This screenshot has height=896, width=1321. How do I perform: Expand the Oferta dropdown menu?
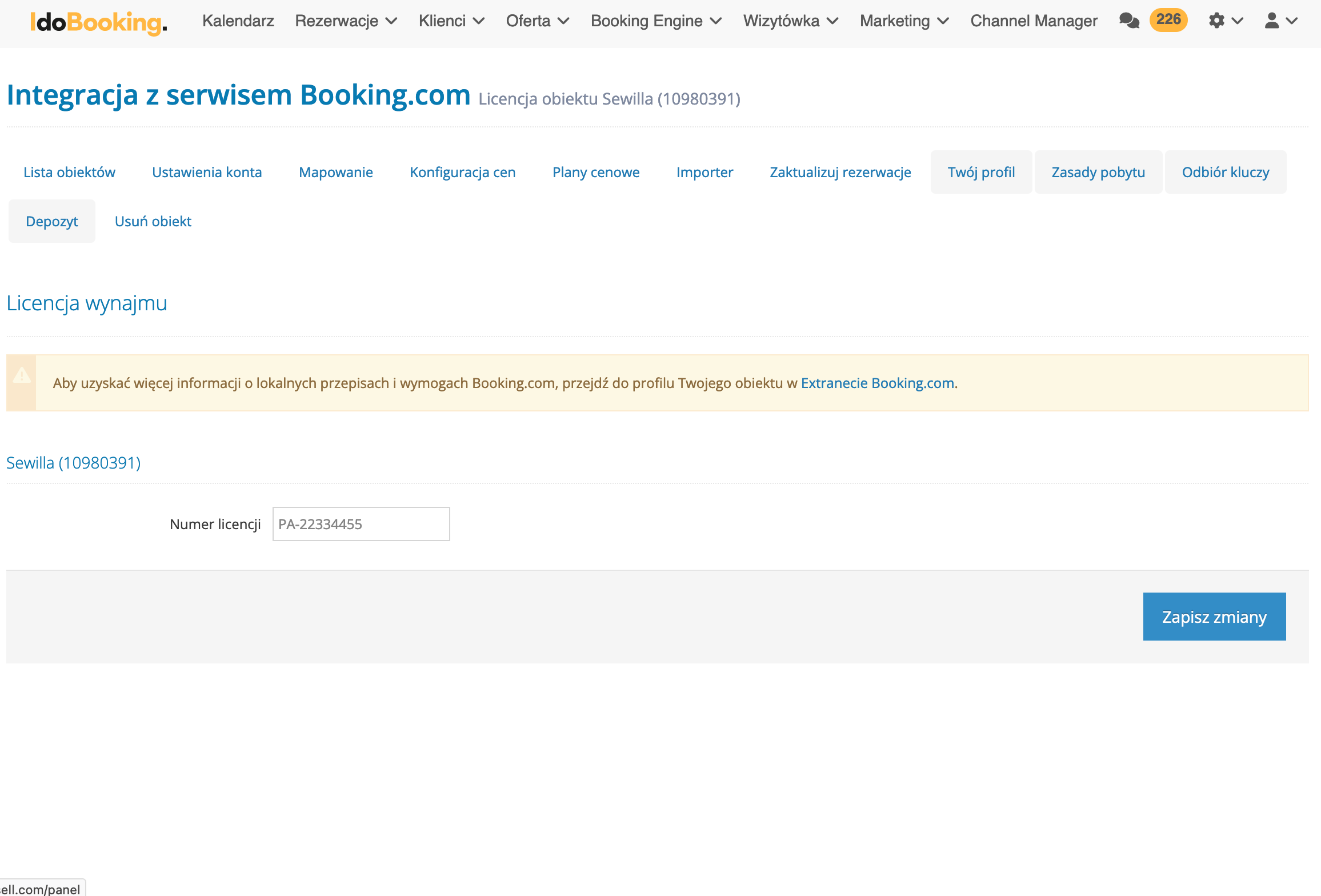click(x=537, y=21)
